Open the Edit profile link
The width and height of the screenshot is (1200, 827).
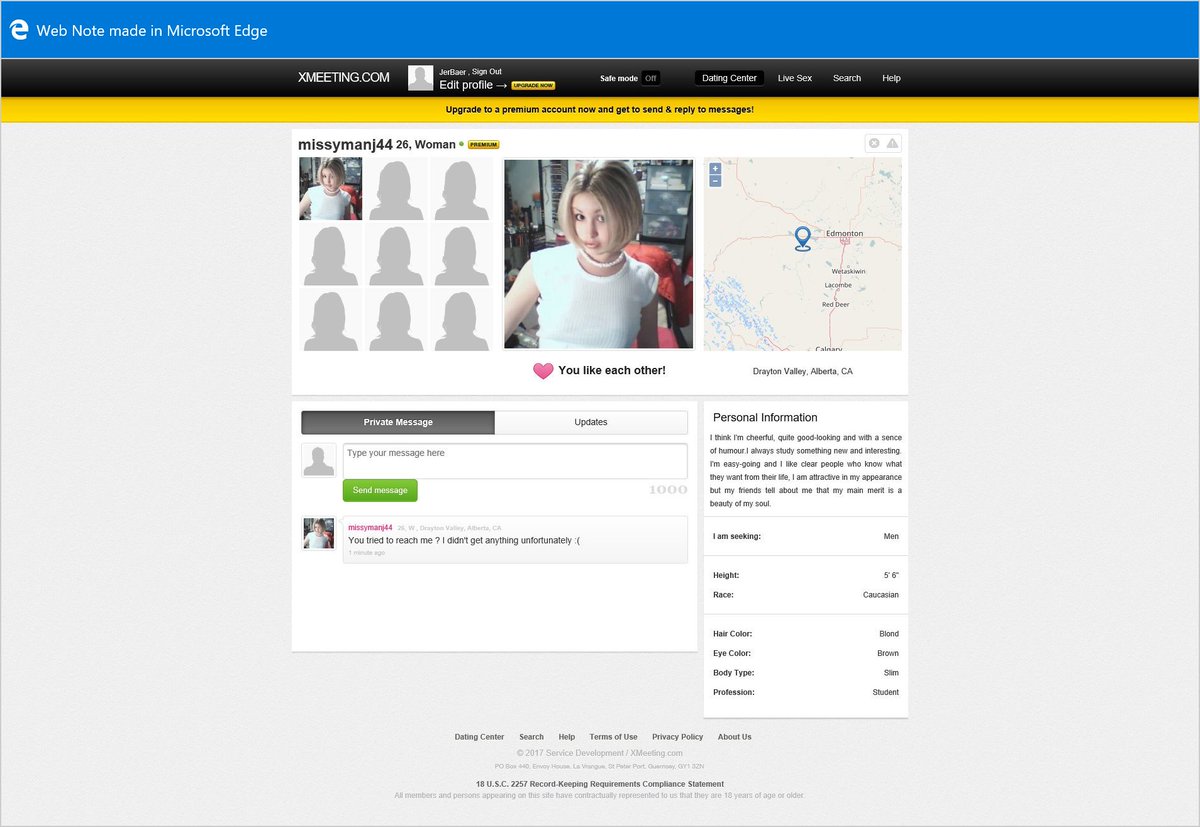tap(474, 85)
